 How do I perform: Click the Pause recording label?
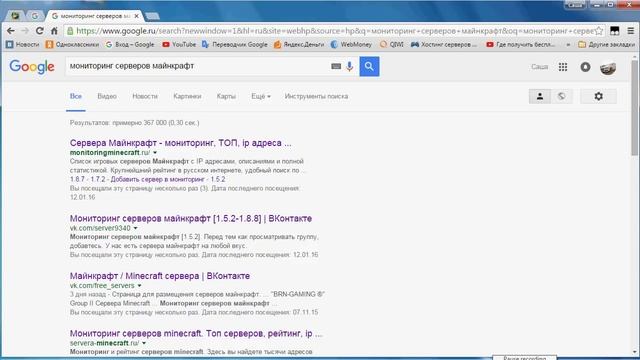tap(524, 358)
